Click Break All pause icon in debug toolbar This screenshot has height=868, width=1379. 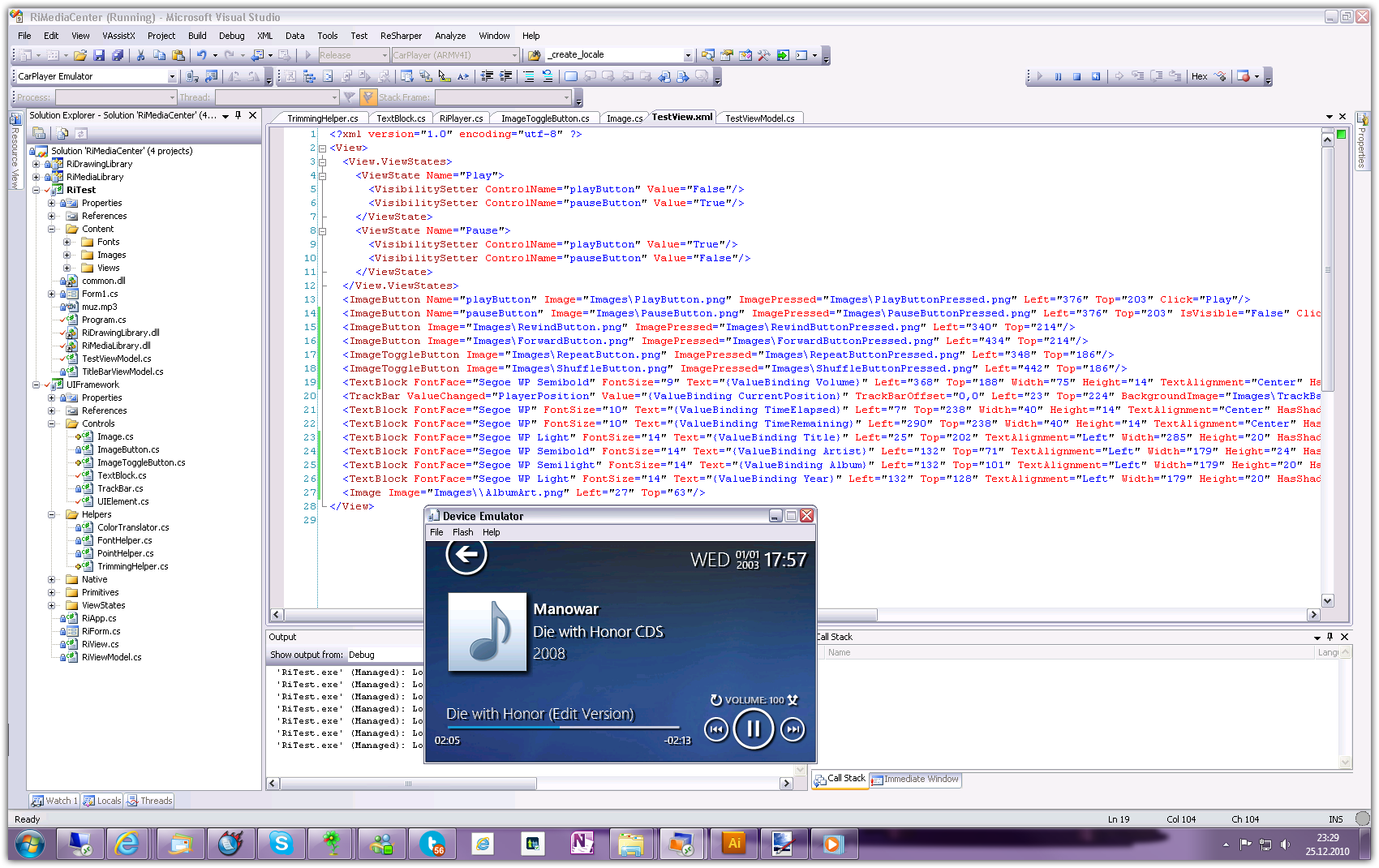click(x=1058, y=76)
